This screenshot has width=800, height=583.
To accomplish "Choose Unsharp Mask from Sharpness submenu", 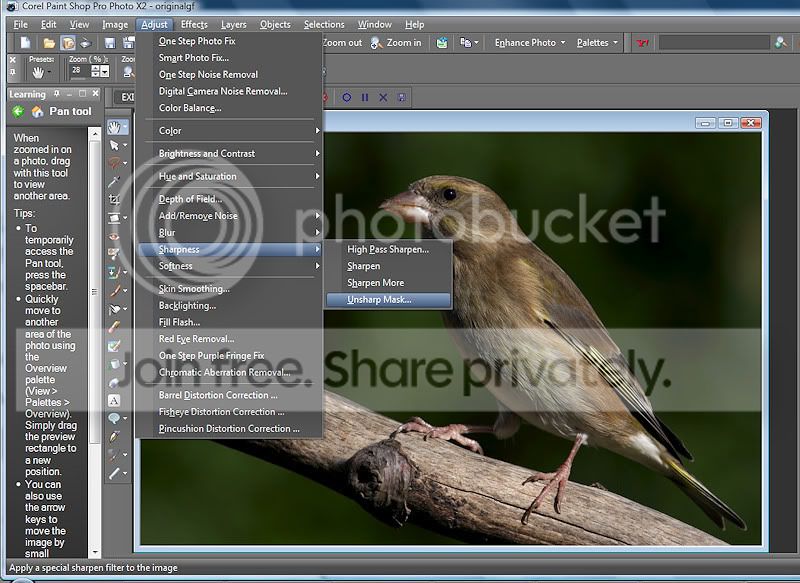I will pos(379,299).
